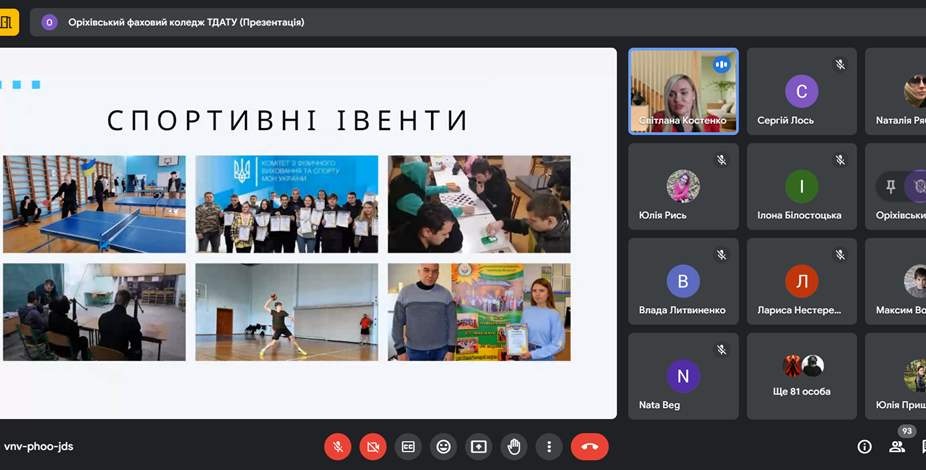The height and width of the screenshot is (470, 926).
Task: Click the muted mic icon on Сергій Лось tile
Action: tap(840, 65)
